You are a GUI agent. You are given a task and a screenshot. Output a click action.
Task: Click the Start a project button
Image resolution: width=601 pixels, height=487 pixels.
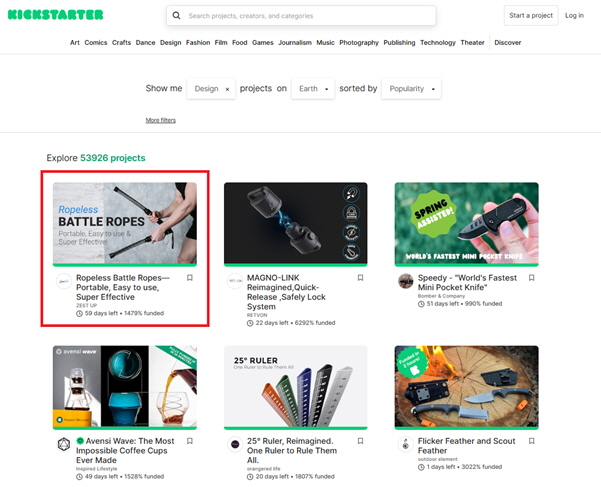pos(531,15)
